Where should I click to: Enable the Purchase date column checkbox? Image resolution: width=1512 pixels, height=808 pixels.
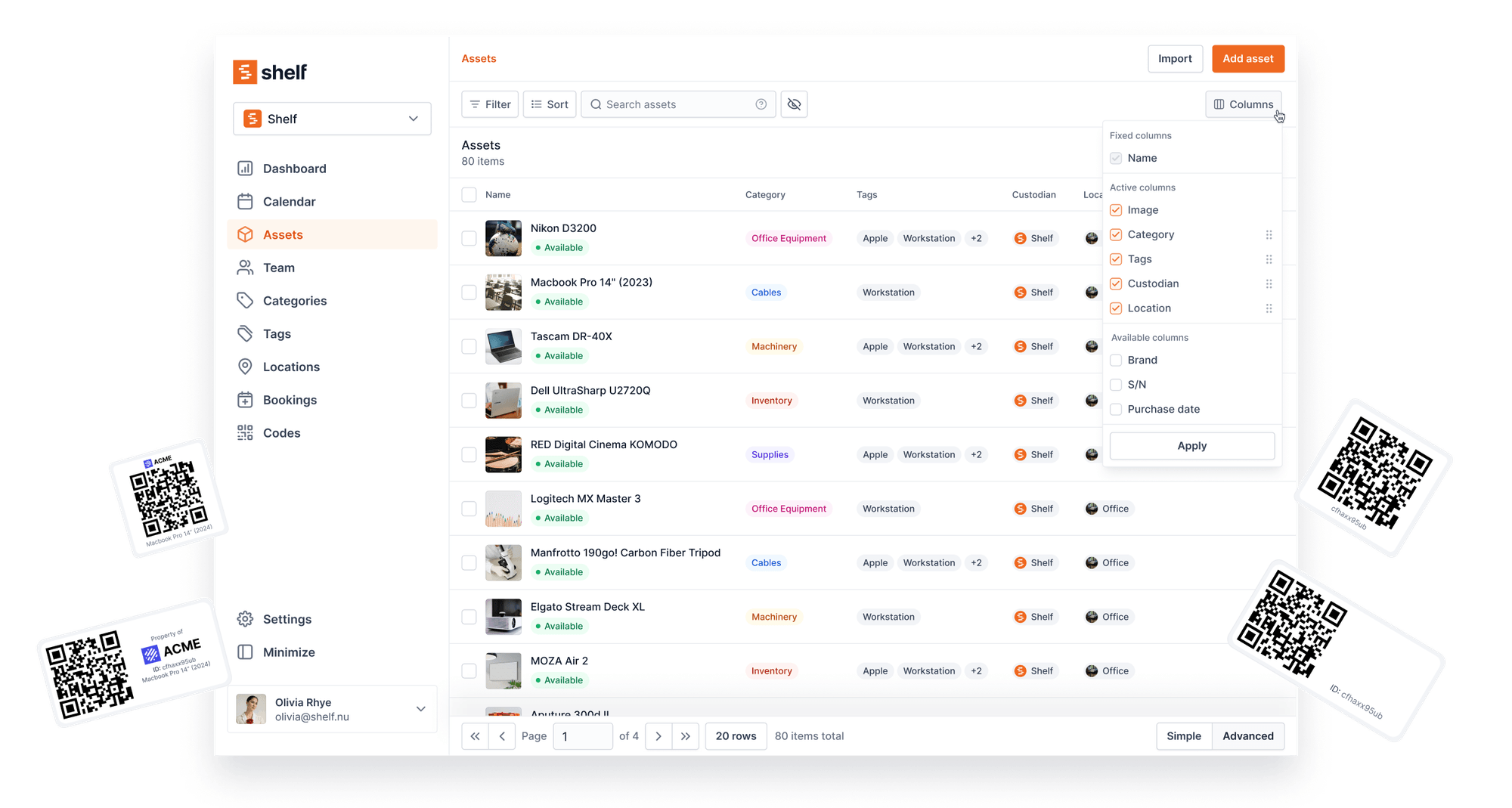pyautogui.click(x=1116, y=409)
